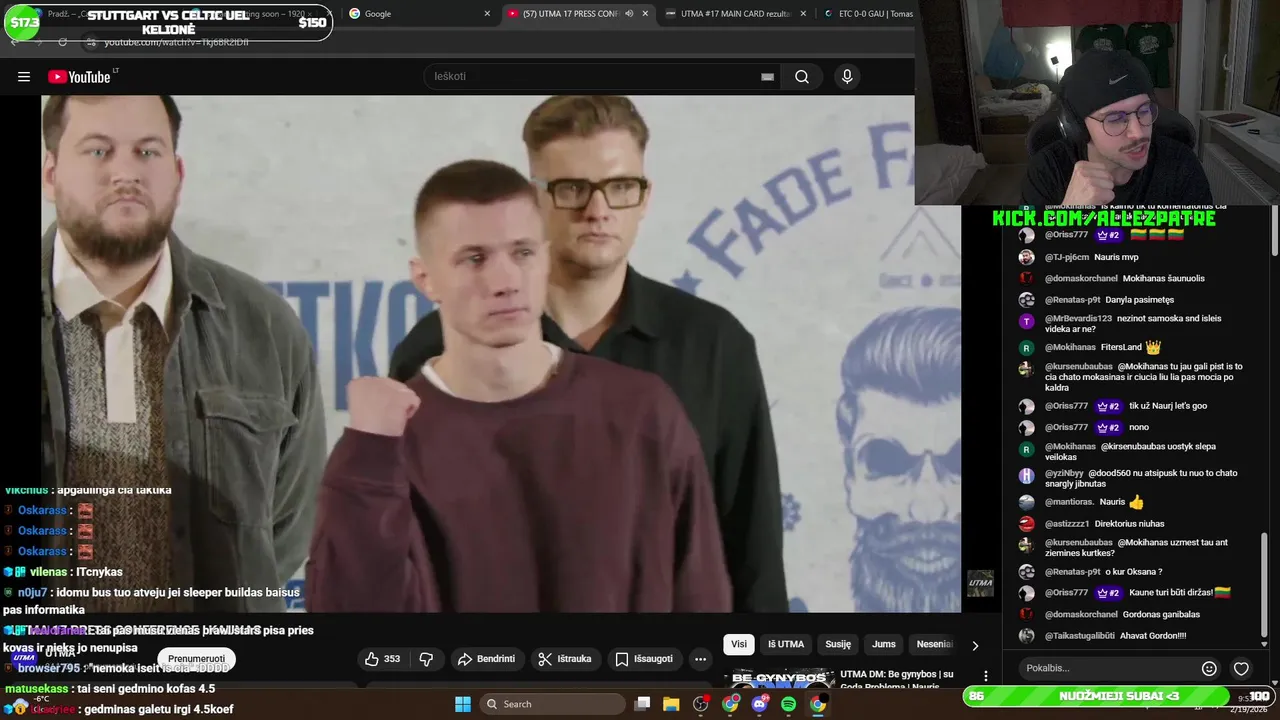This screenshot has width=1280, height=720.
Task: Expand more filter chips with right arrow
Action: 975,645
